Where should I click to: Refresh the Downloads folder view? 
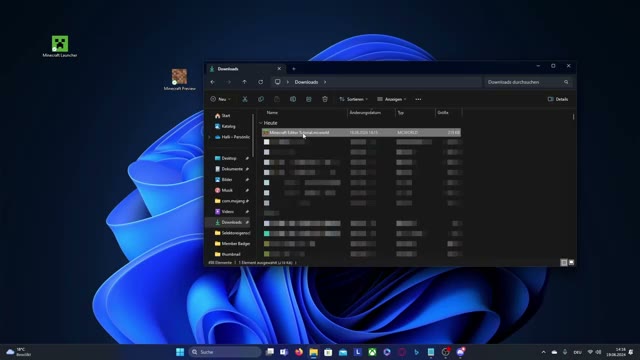click(260, 82)
